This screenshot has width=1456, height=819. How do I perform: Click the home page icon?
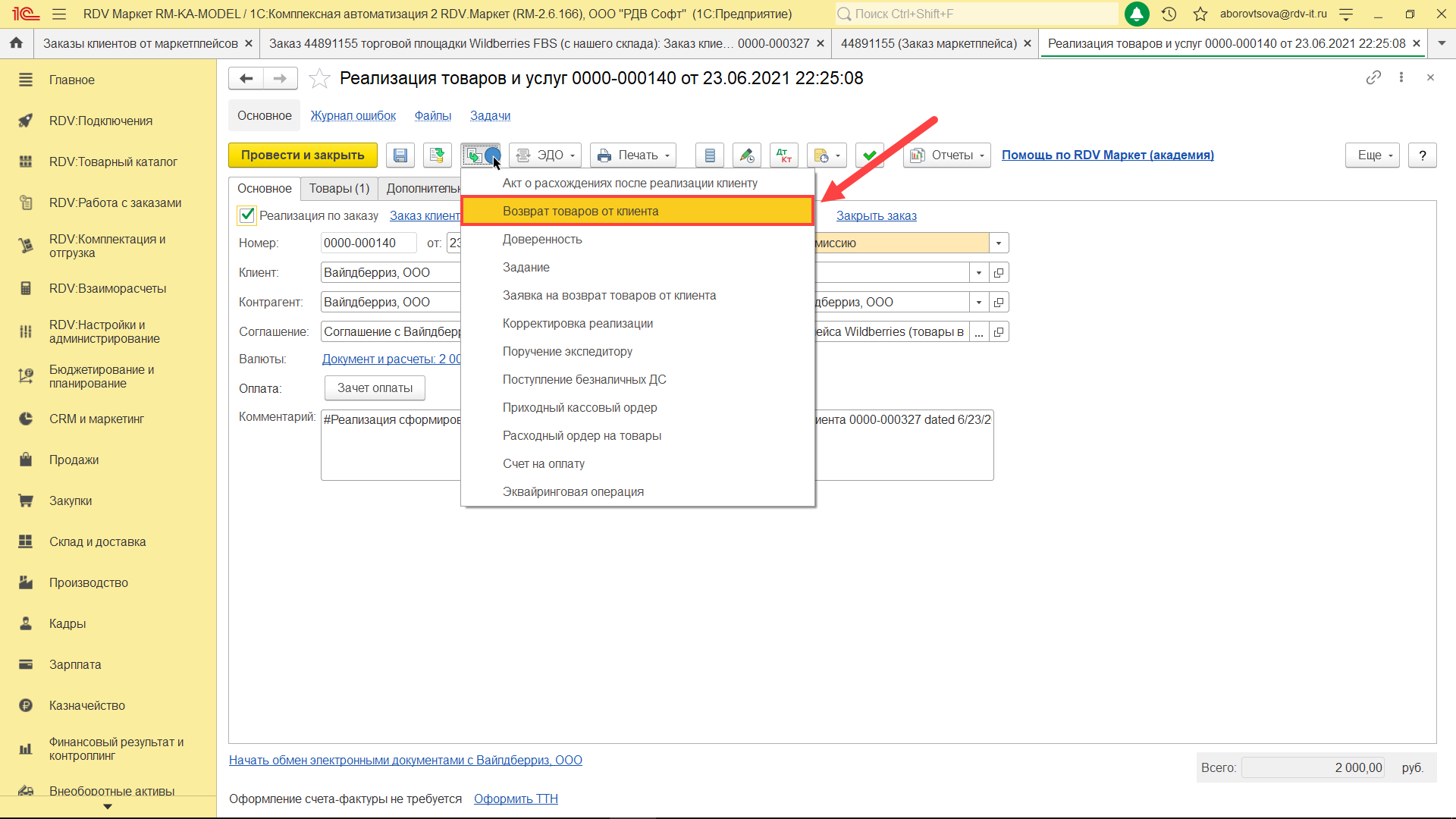tap(16, 43)
